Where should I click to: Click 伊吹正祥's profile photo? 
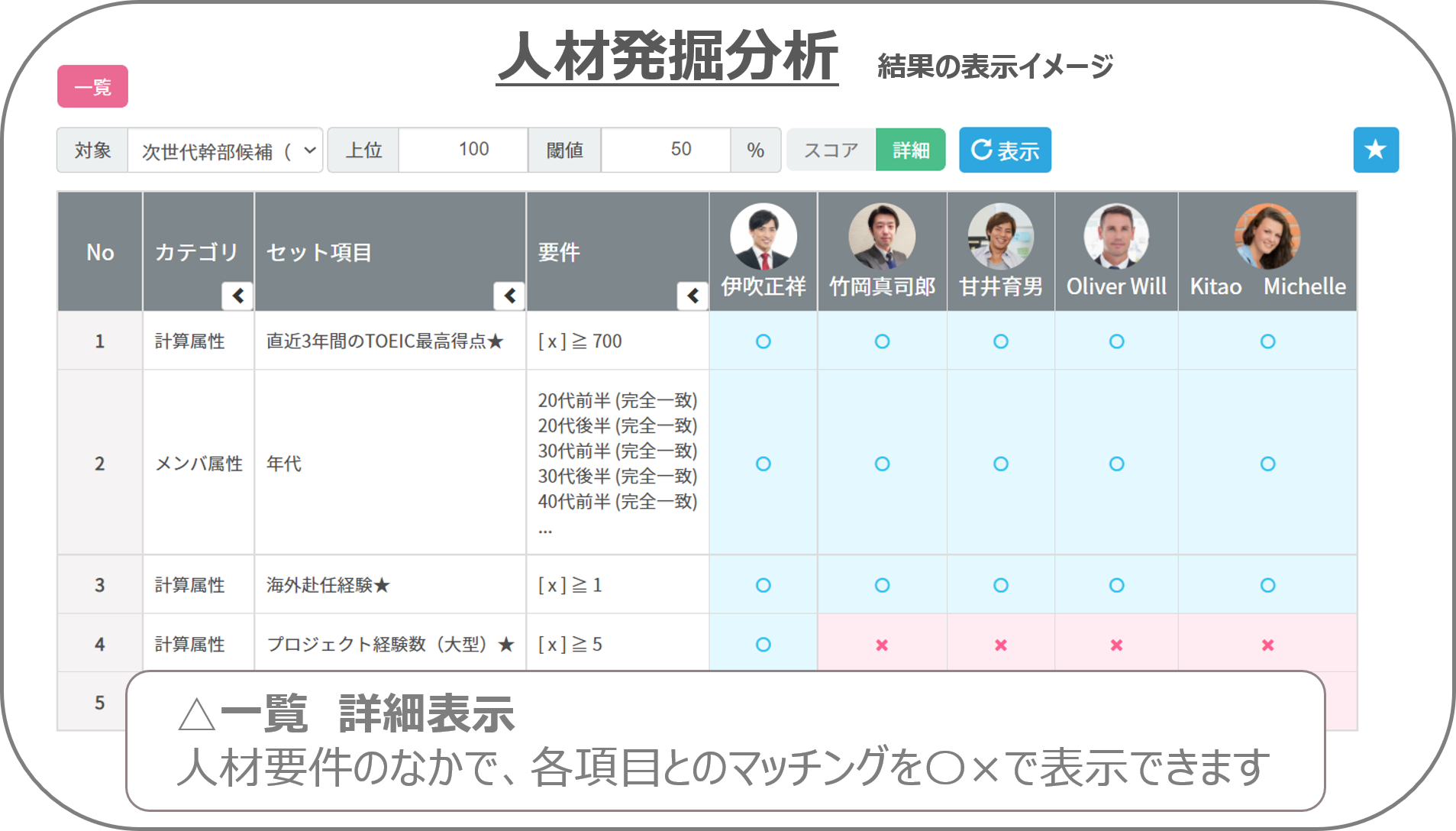pyautogui.click(x=763, y=237)
